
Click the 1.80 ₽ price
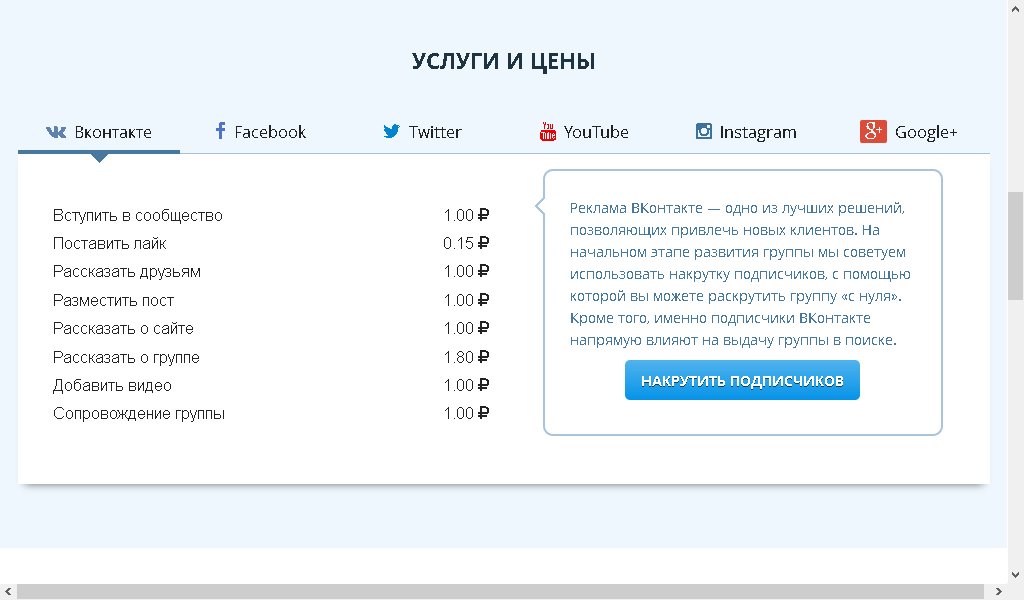click(x=466, y=357)
